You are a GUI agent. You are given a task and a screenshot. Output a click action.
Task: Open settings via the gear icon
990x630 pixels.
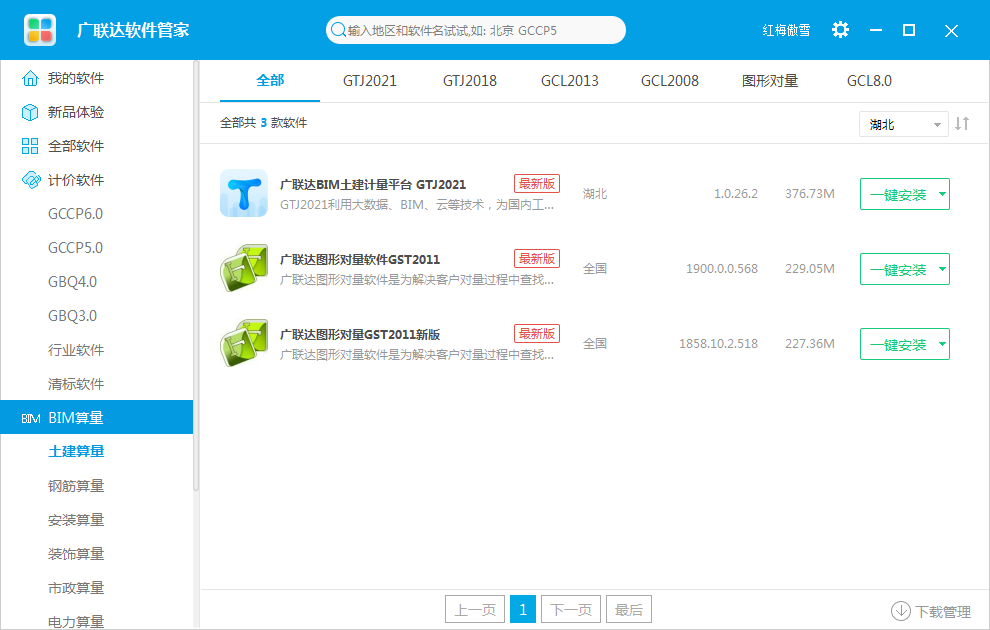click(840, 30)
